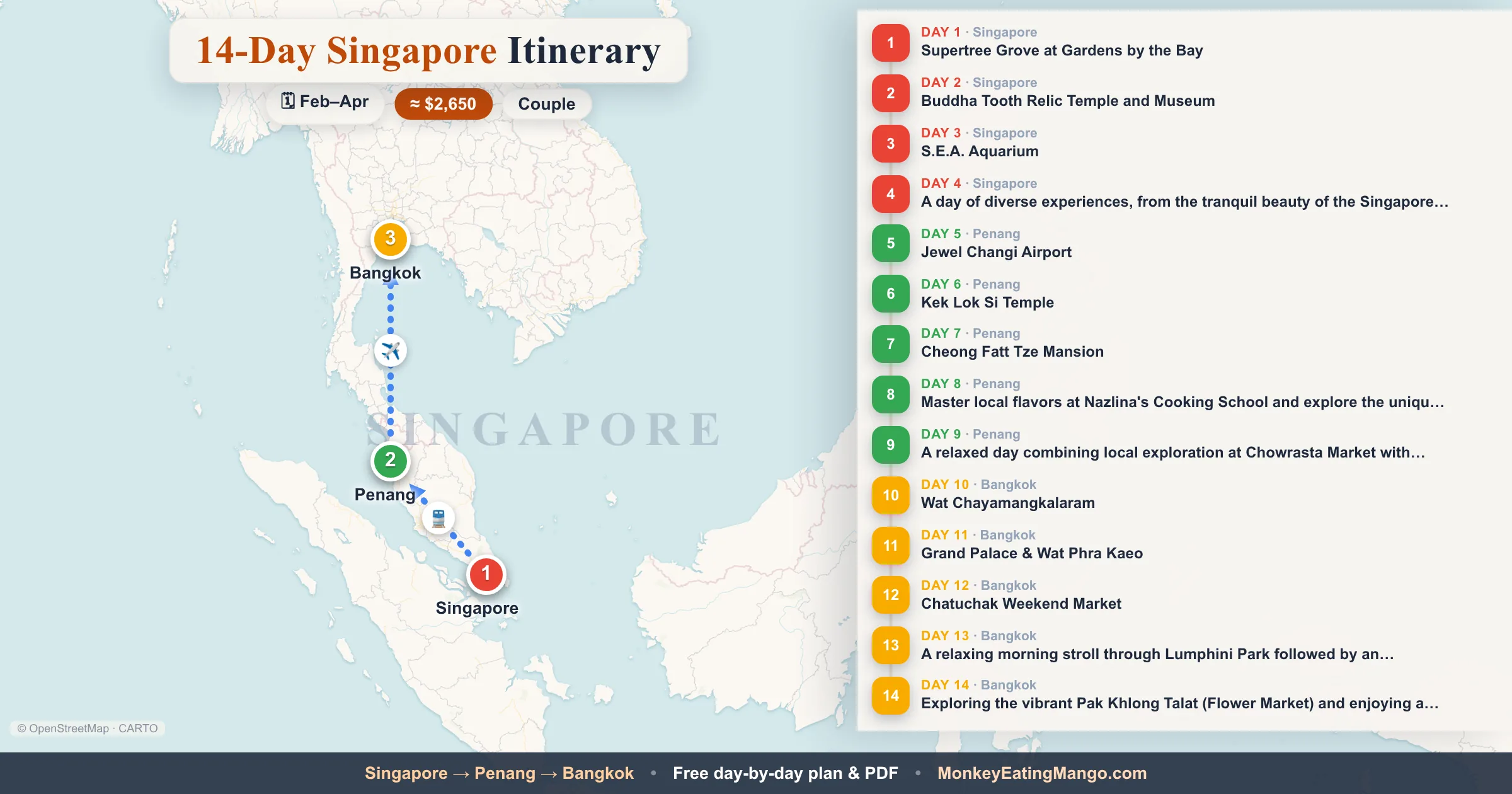Click the Bangkok map label
Image resolution: width=1512 pixels, height=794 pixels.
tap(385, 273)
